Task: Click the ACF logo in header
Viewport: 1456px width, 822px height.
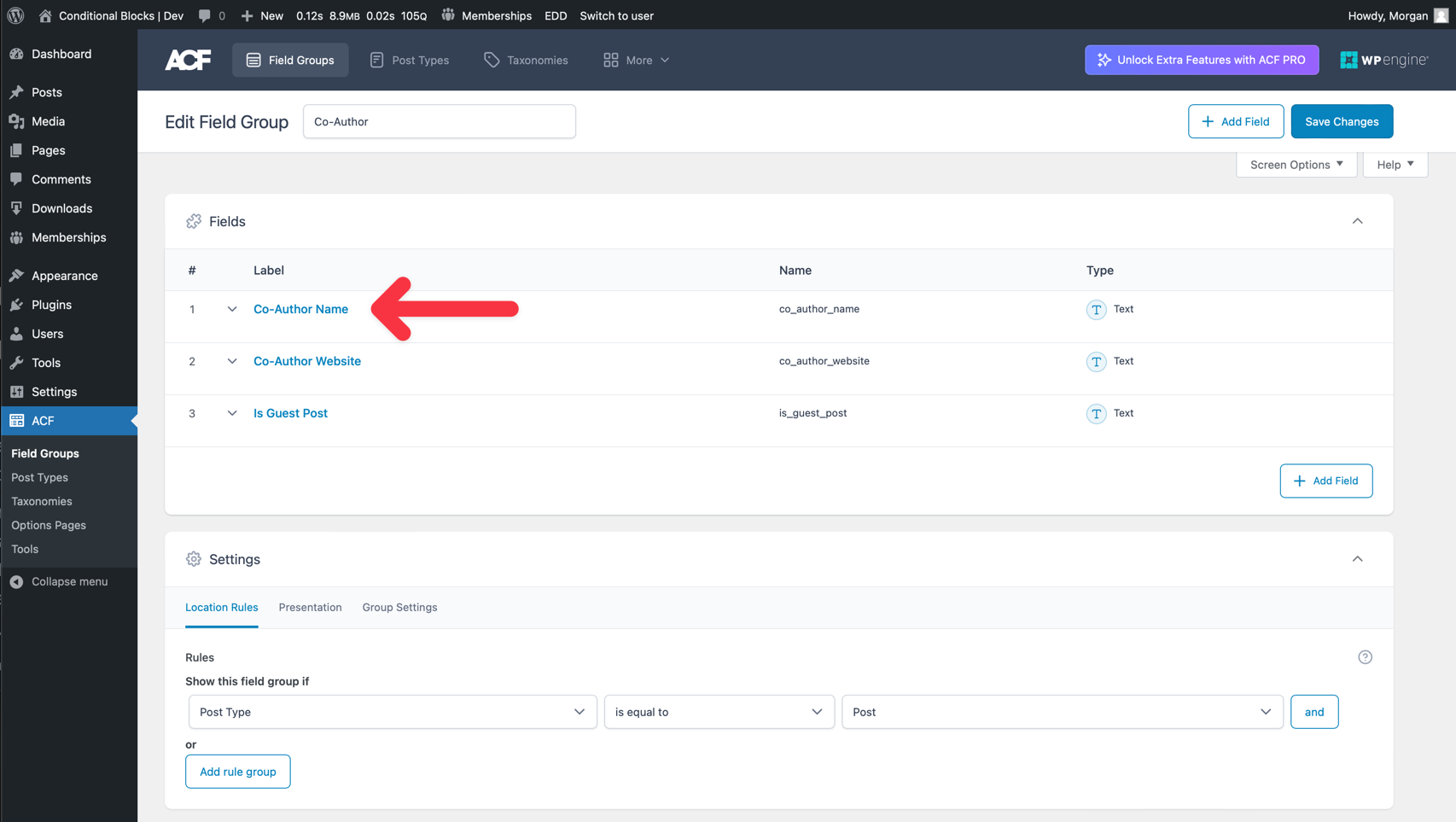Action: coord(188,60)
